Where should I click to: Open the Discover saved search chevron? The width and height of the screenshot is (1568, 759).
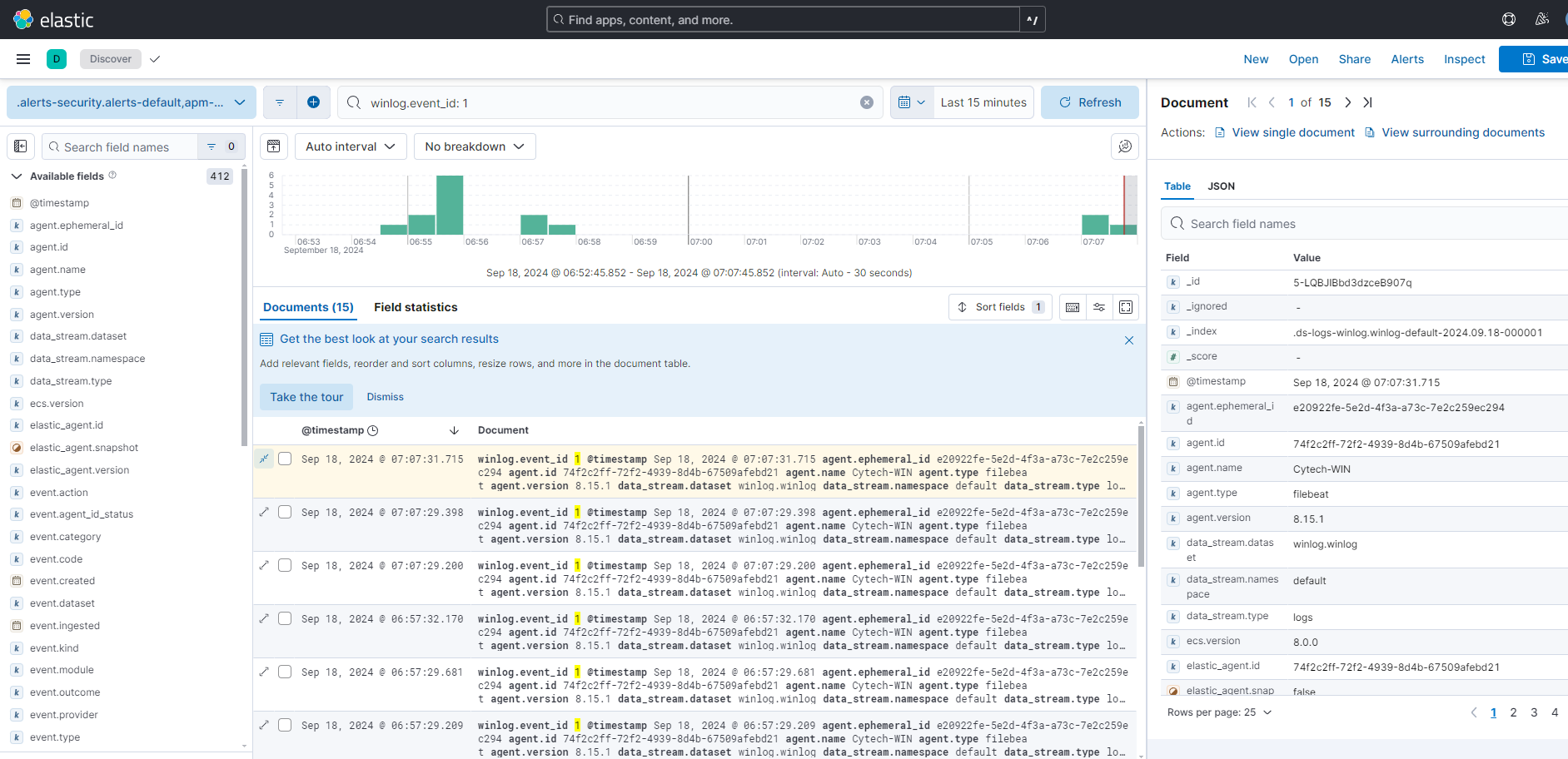pyautogui.click(x=155, y=59)
